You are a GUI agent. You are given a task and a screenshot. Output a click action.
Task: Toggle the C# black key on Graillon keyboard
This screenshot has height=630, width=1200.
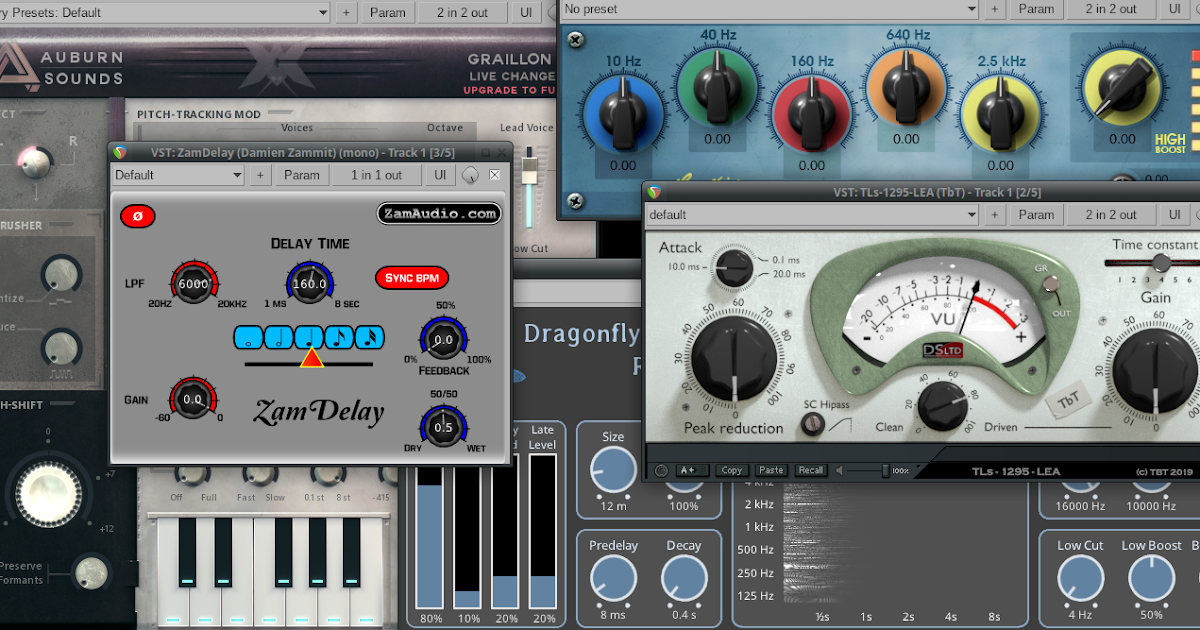(186, 553)
